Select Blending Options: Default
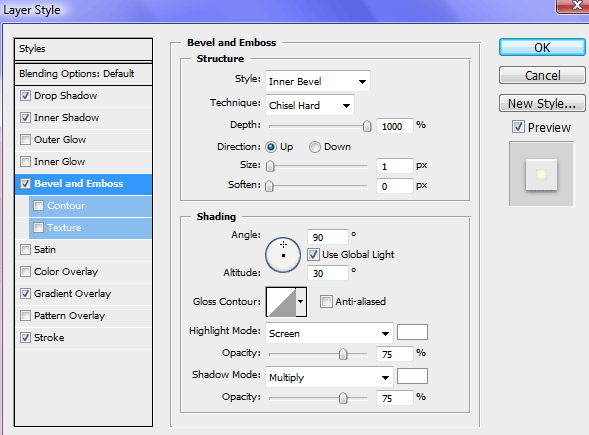 [83, 74]
